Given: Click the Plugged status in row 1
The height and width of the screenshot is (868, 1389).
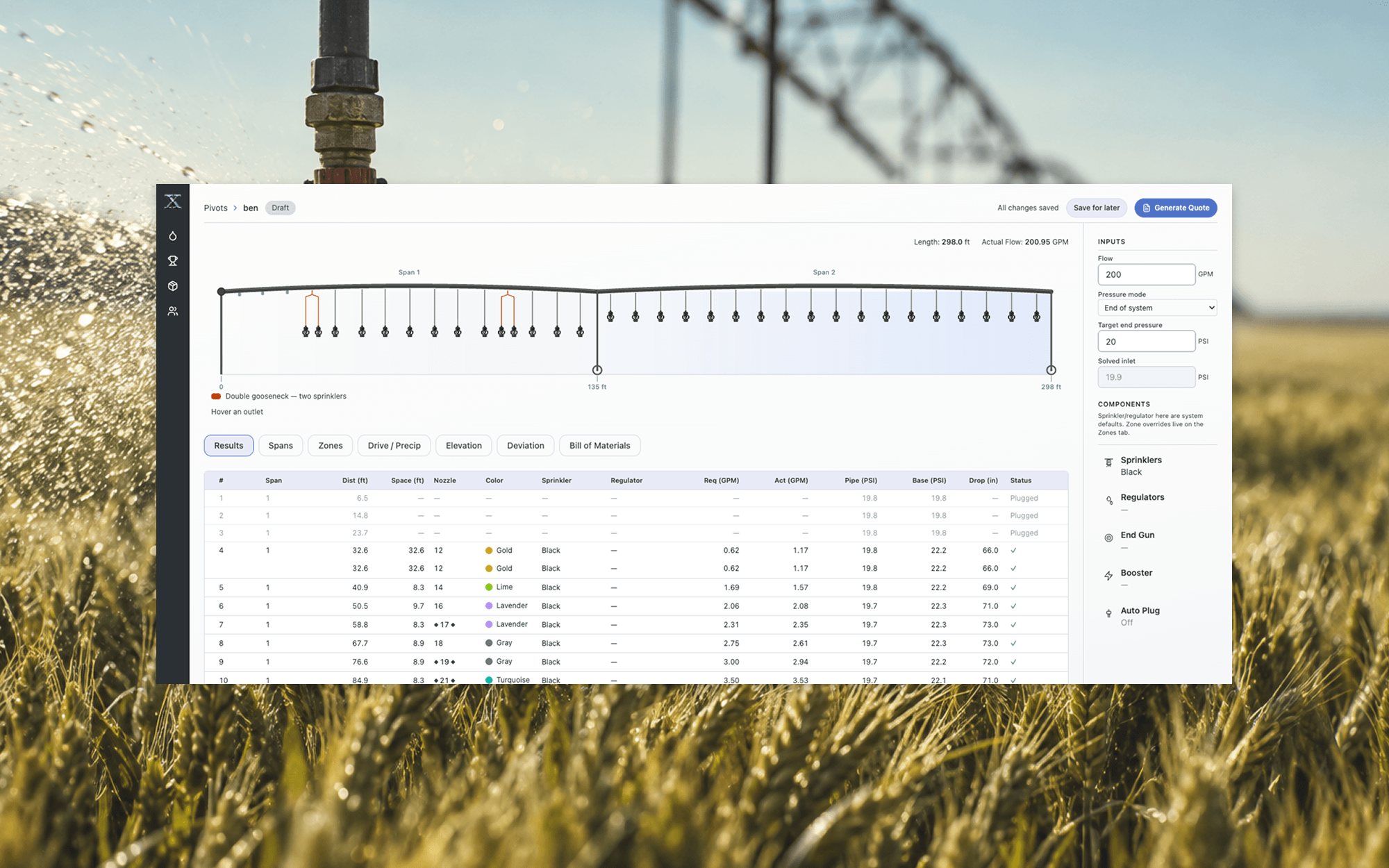Looking at the screenshot, I should [x=1024, y=499].
